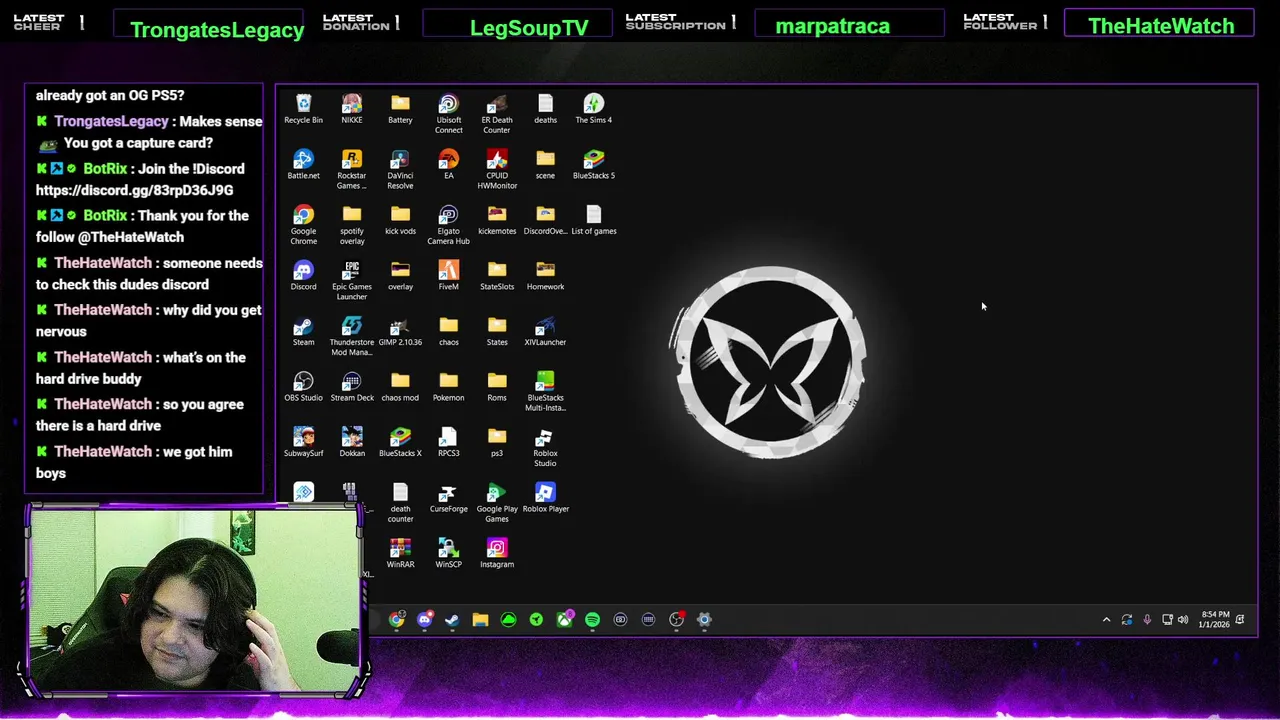This screenshot has height=720, width=1280.
Task: Launch Ubisoft Connect from the desktop
Action: [x=448, y=114]
